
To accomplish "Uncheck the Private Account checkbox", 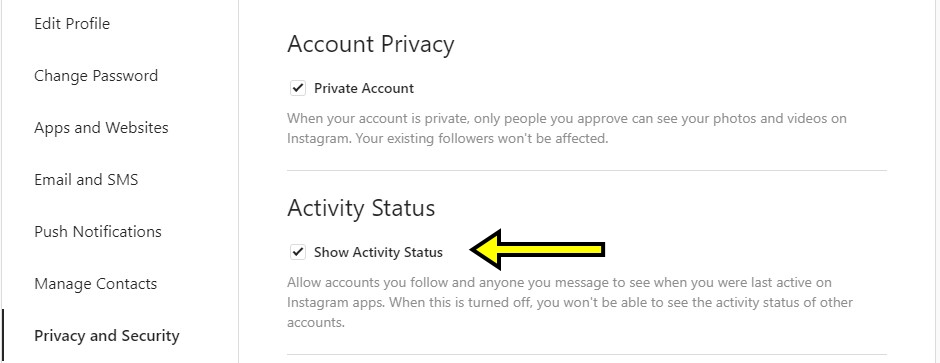I will (x=298, y=88).
